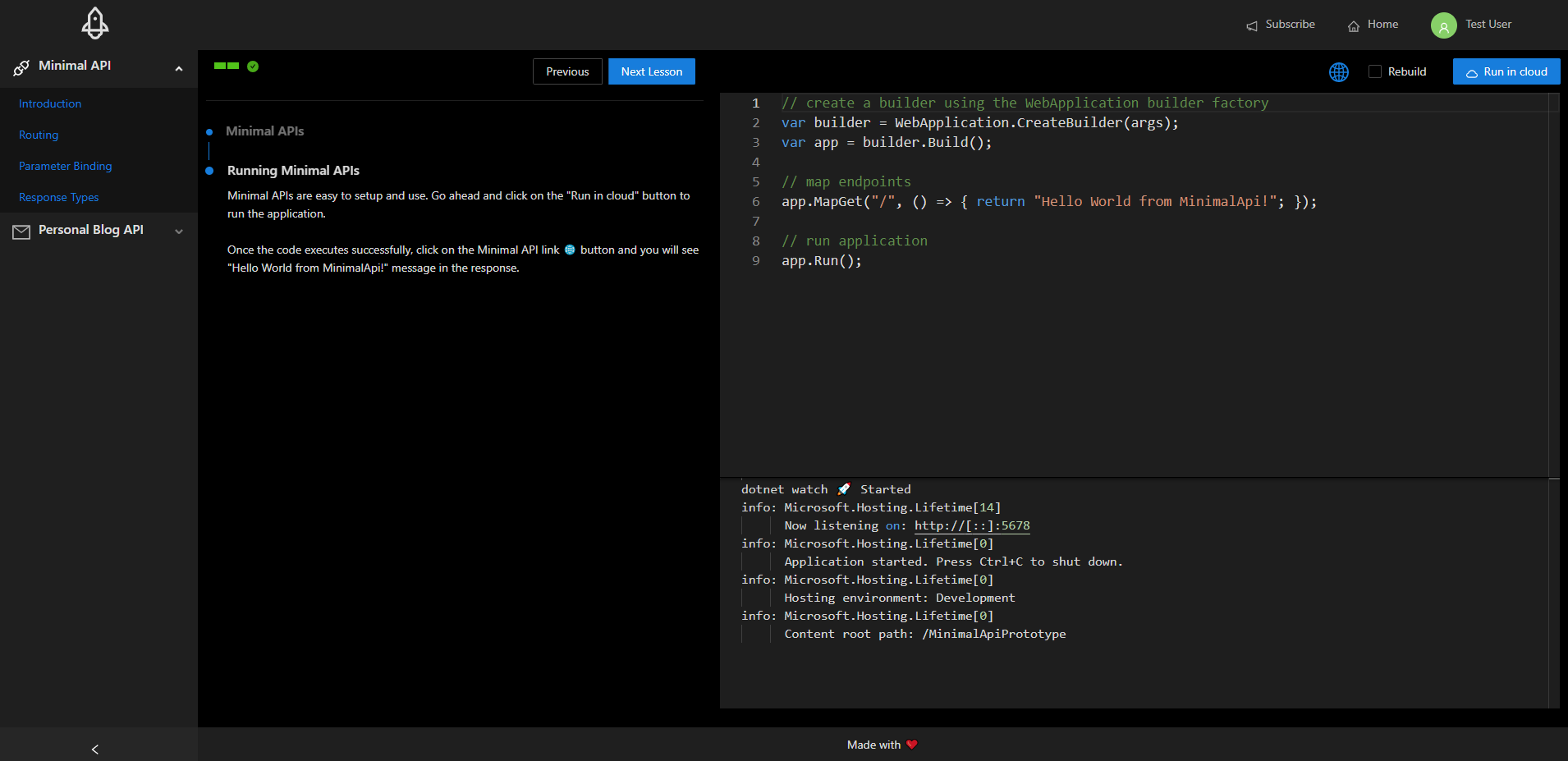1568x761 pixels.
Task: Click the 'Made with' footer text
Action: [873, 745]
